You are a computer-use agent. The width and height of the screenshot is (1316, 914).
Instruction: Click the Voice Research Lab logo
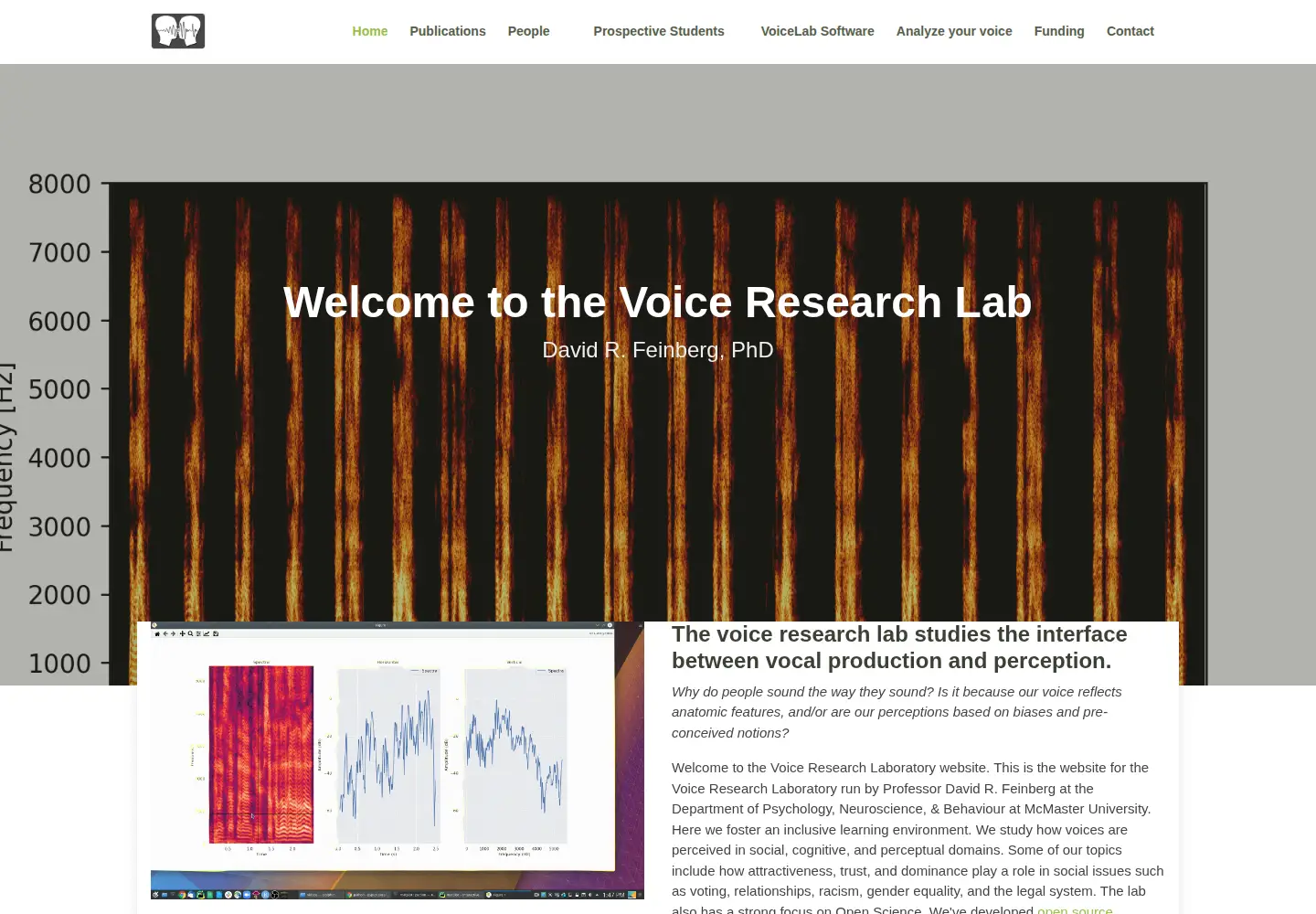click(x=178, y=31)
